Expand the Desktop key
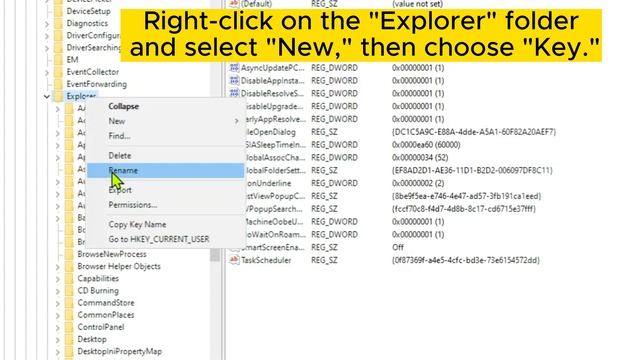The image size is (640, 360). point(58,340)
